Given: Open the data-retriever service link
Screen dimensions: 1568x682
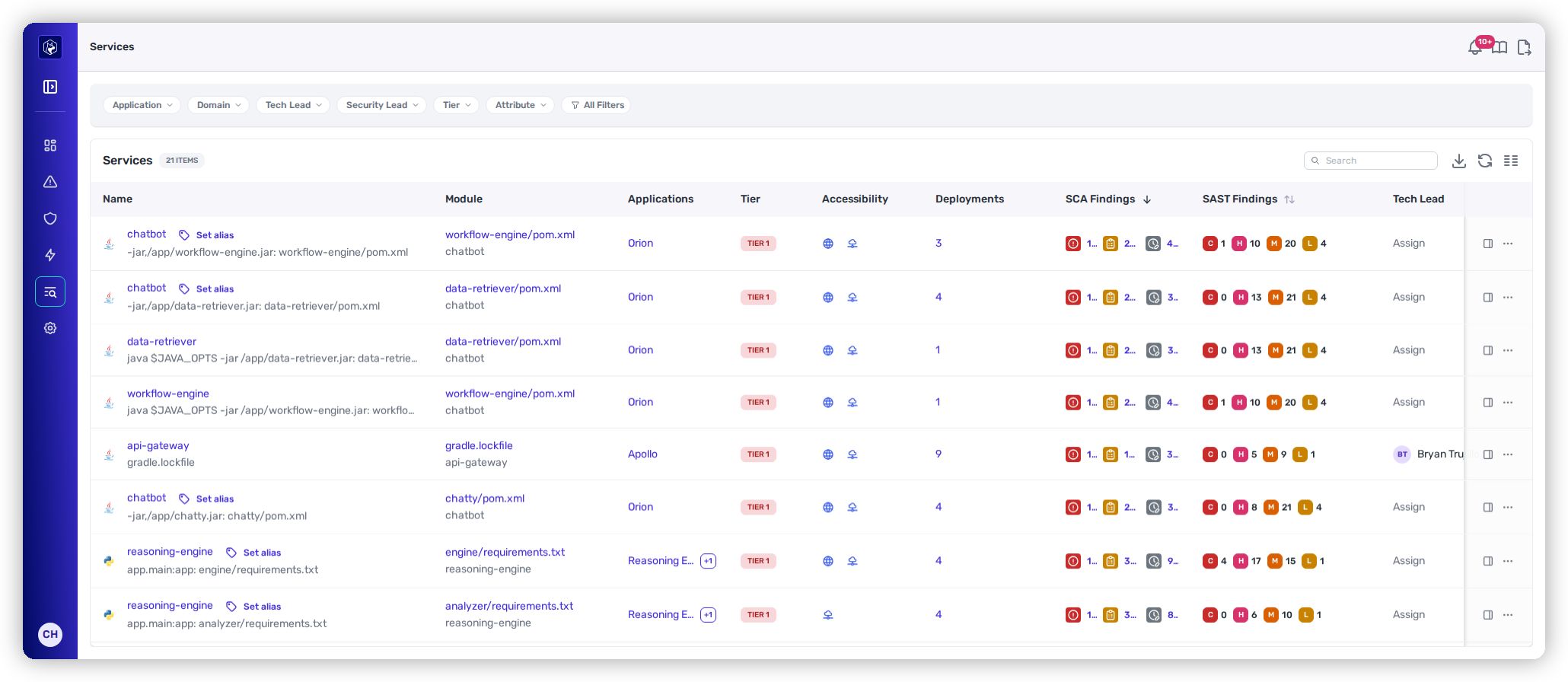Looking at the screenshot, I should (x=161, y=342).
